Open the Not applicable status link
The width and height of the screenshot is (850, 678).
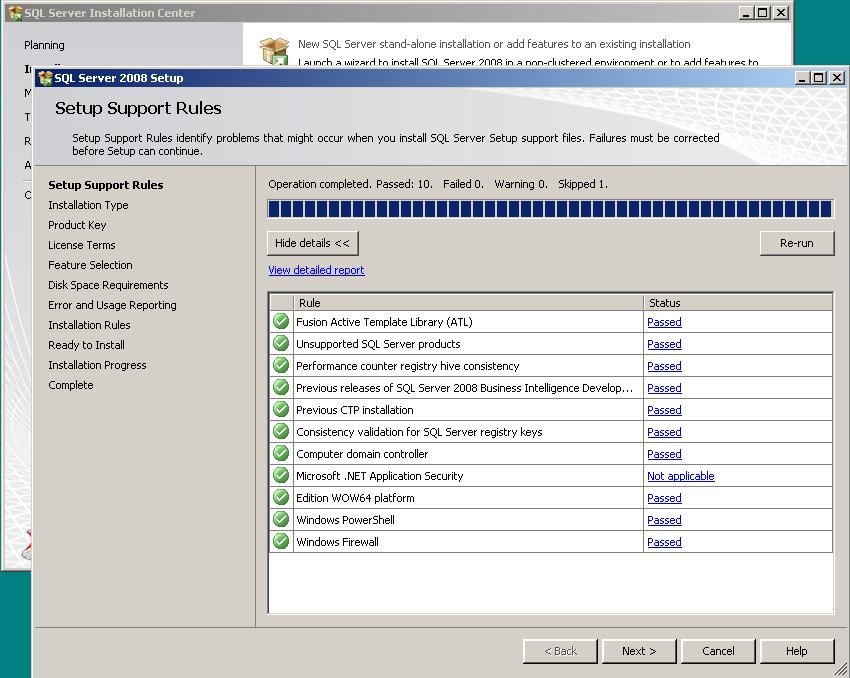(681, 476)
